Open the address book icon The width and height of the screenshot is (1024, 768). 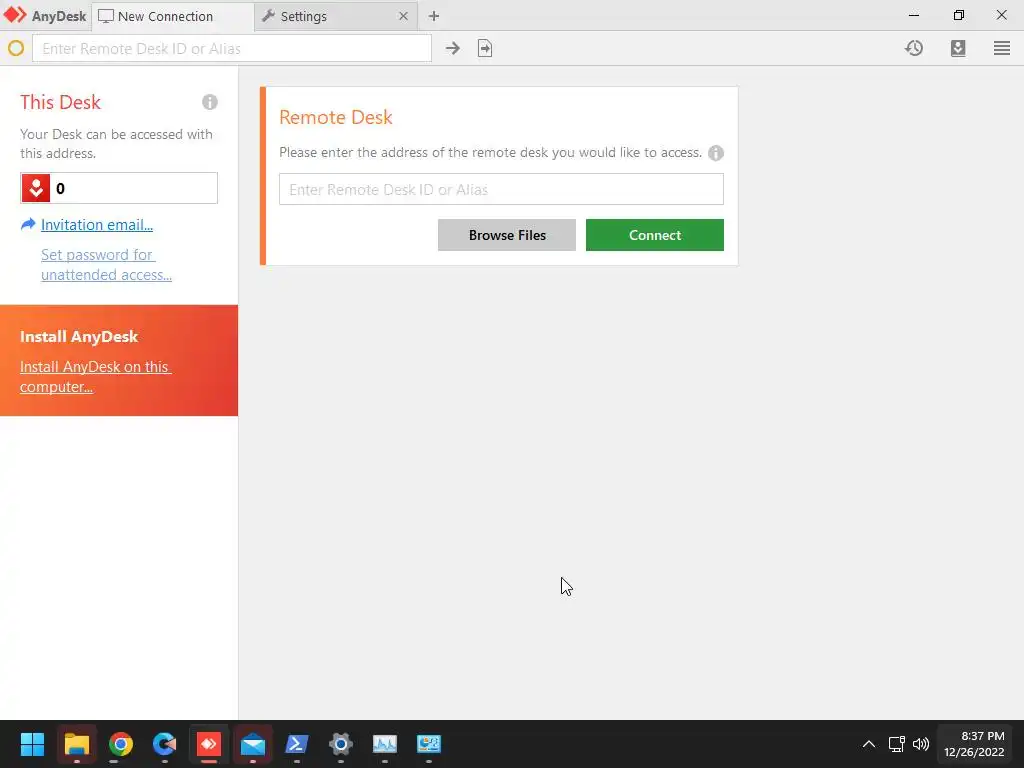tap(958, 48)
